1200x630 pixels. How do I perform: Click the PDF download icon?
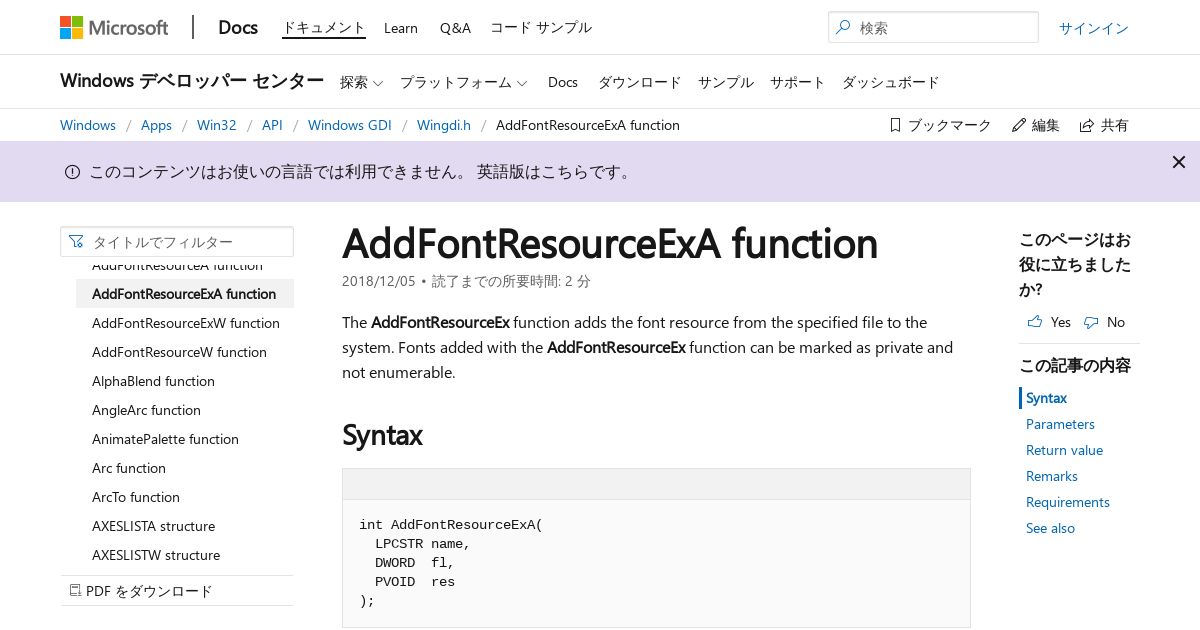(x=75, y=591)
